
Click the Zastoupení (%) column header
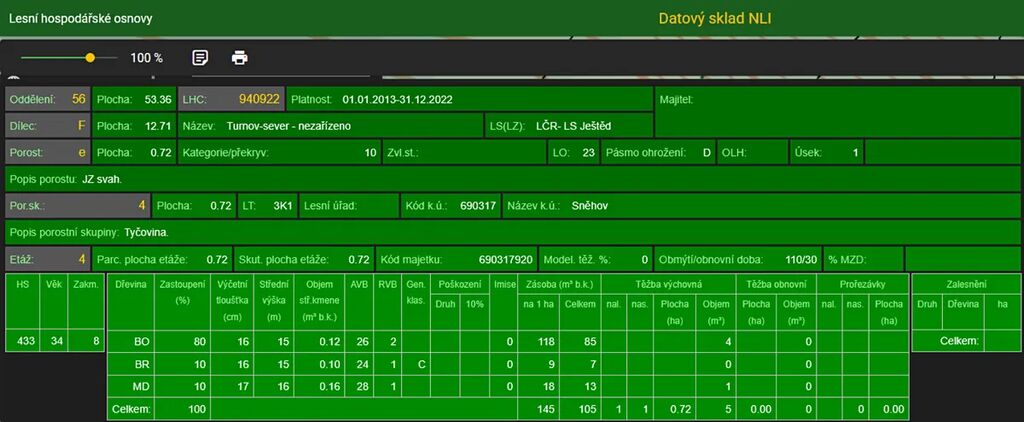pos(182,292)
